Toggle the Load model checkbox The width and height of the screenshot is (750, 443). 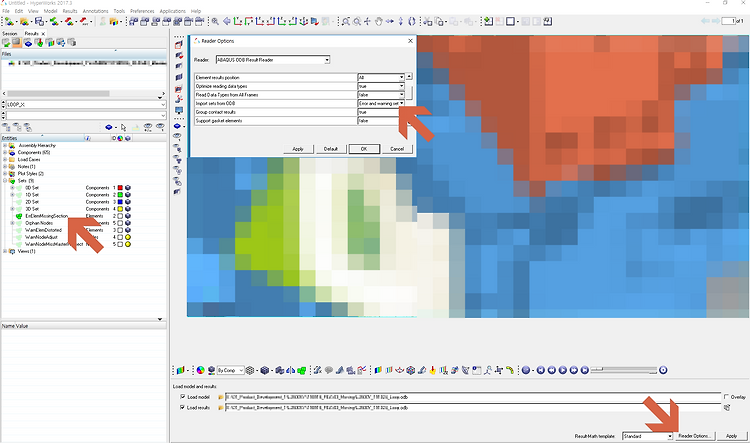[183, 397]
